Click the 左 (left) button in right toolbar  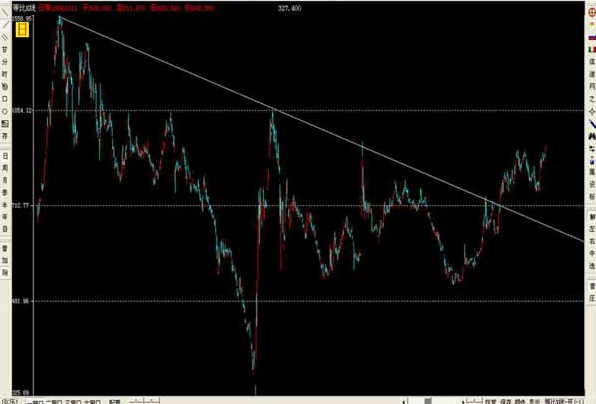[x=592, y=229]
